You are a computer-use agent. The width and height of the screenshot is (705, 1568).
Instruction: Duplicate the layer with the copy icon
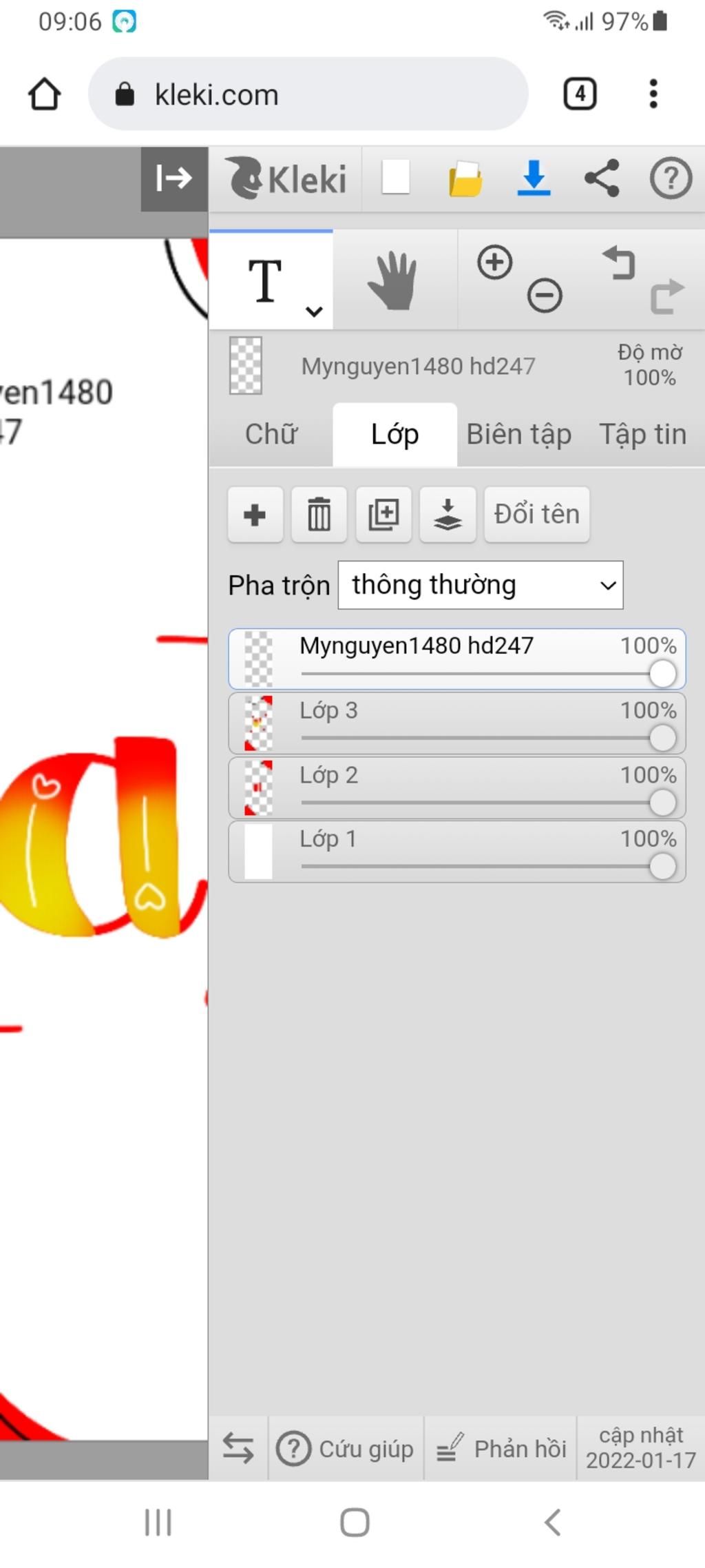(383, 515)
